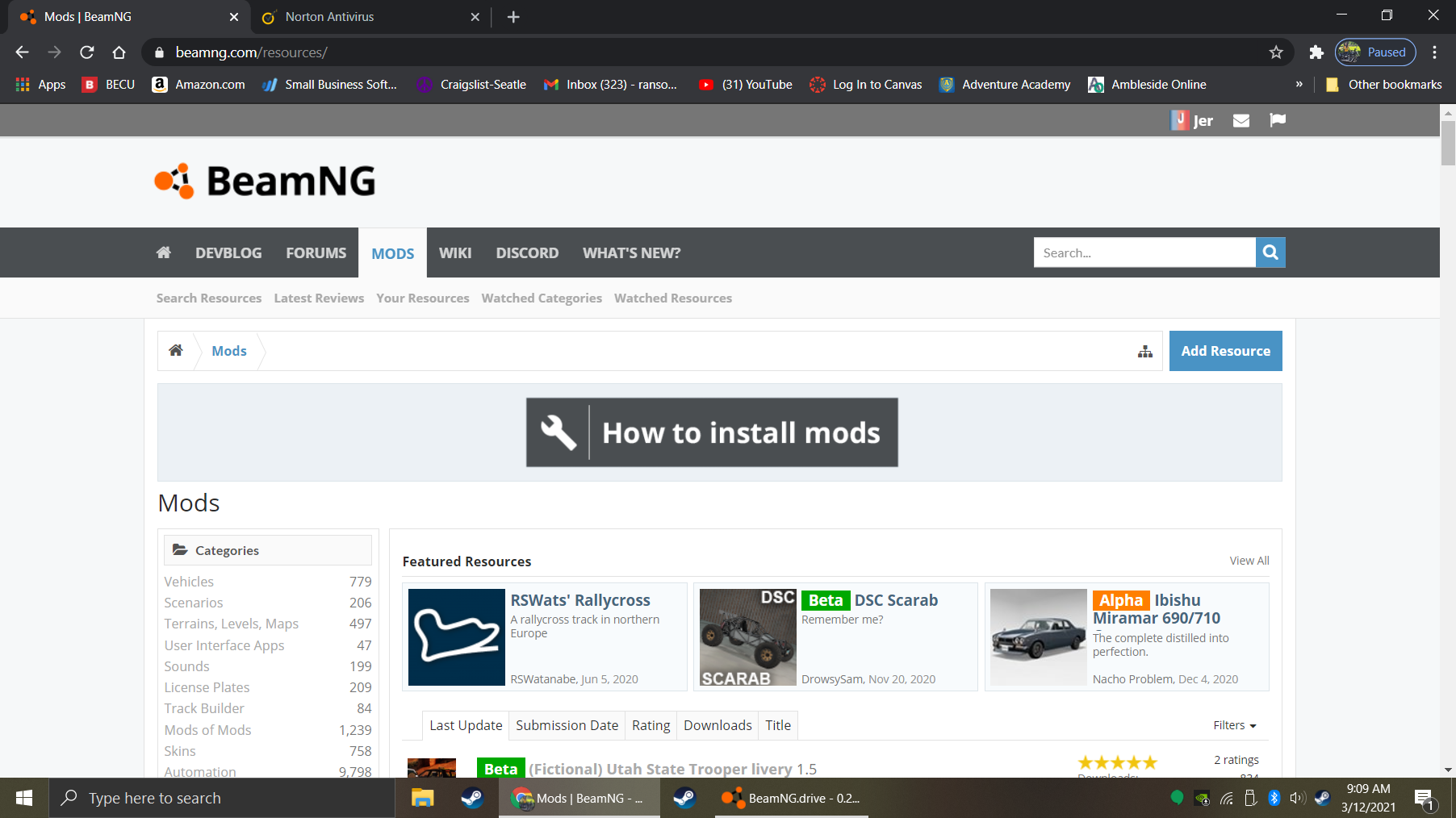Open the alerts flag icon
The height and width of the screenshot is (818, 1456).
click(1278, 120)
